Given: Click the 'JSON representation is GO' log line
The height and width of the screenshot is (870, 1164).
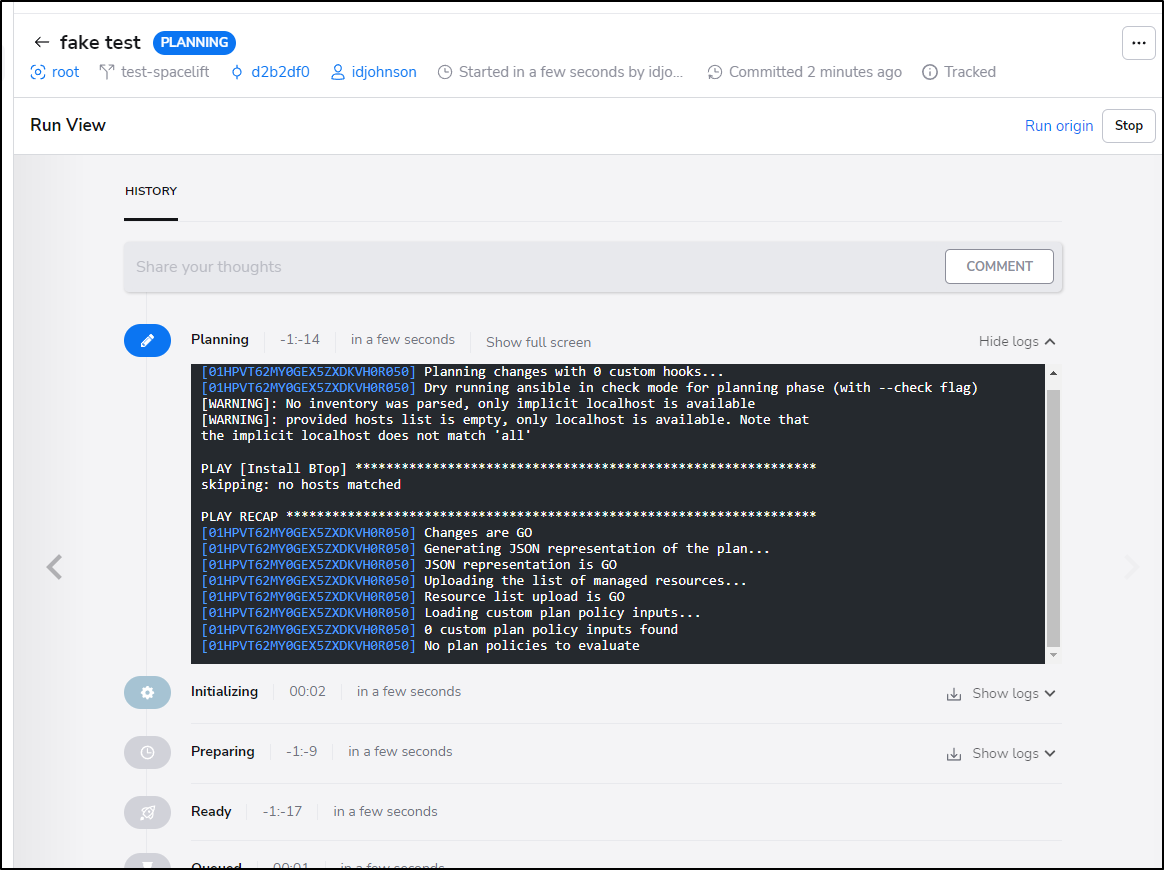Looking at the screenshot, I should pyautogui.click(x=409, y=564).
